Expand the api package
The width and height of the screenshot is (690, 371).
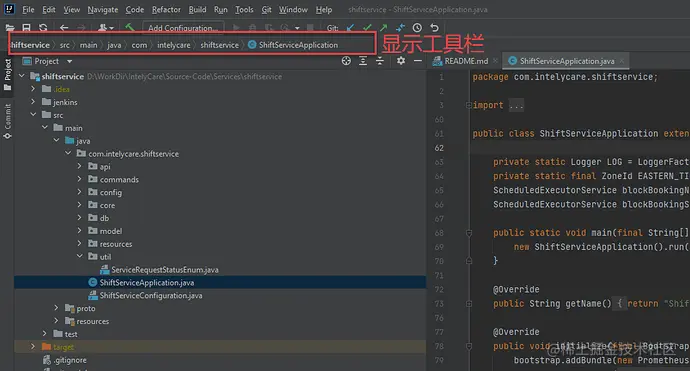click(x=80, y=166)
